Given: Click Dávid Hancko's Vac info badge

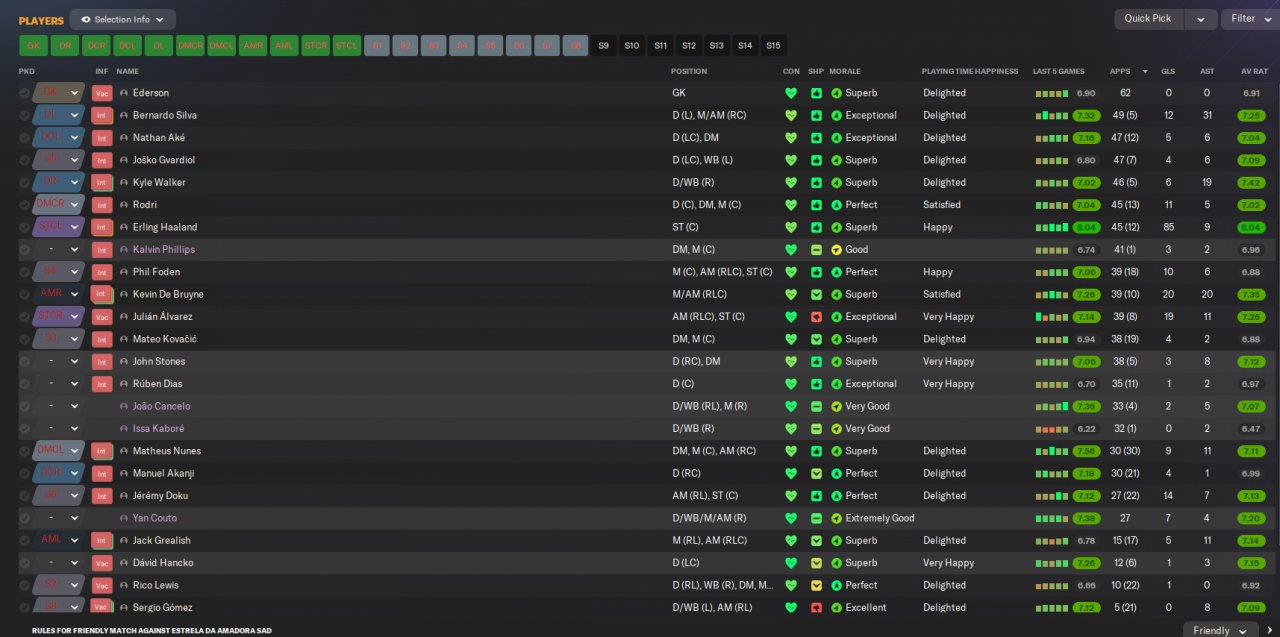Looking at the screenshot, I should tap(101, 563).
